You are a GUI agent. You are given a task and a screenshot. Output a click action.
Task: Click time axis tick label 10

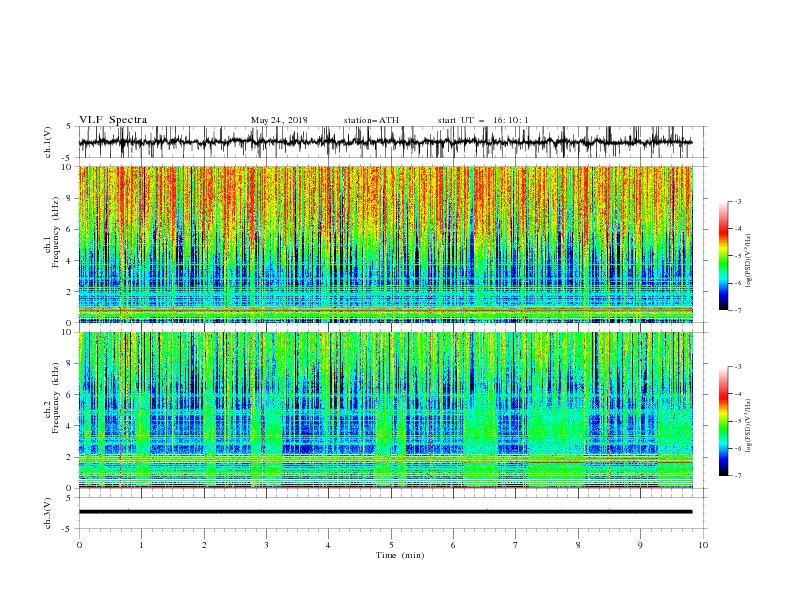pos(703,545)
